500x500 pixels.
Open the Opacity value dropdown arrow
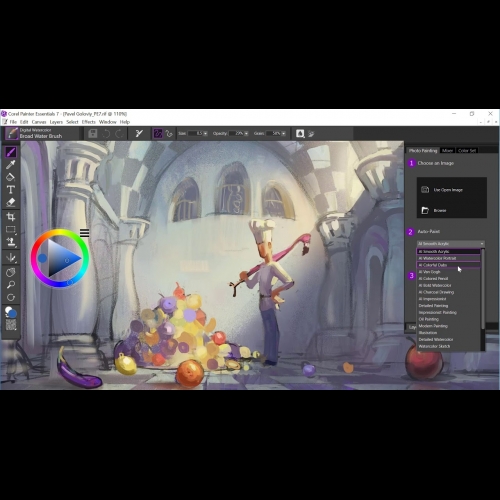246,134
